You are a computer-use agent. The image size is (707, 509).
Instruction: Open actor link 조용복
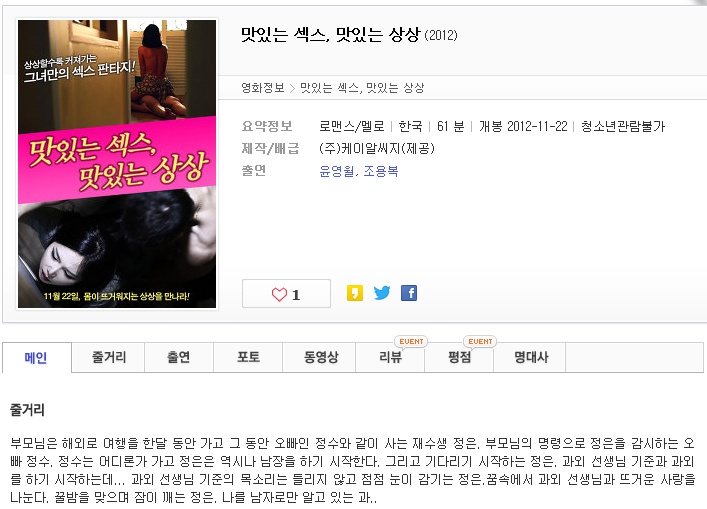381,171
